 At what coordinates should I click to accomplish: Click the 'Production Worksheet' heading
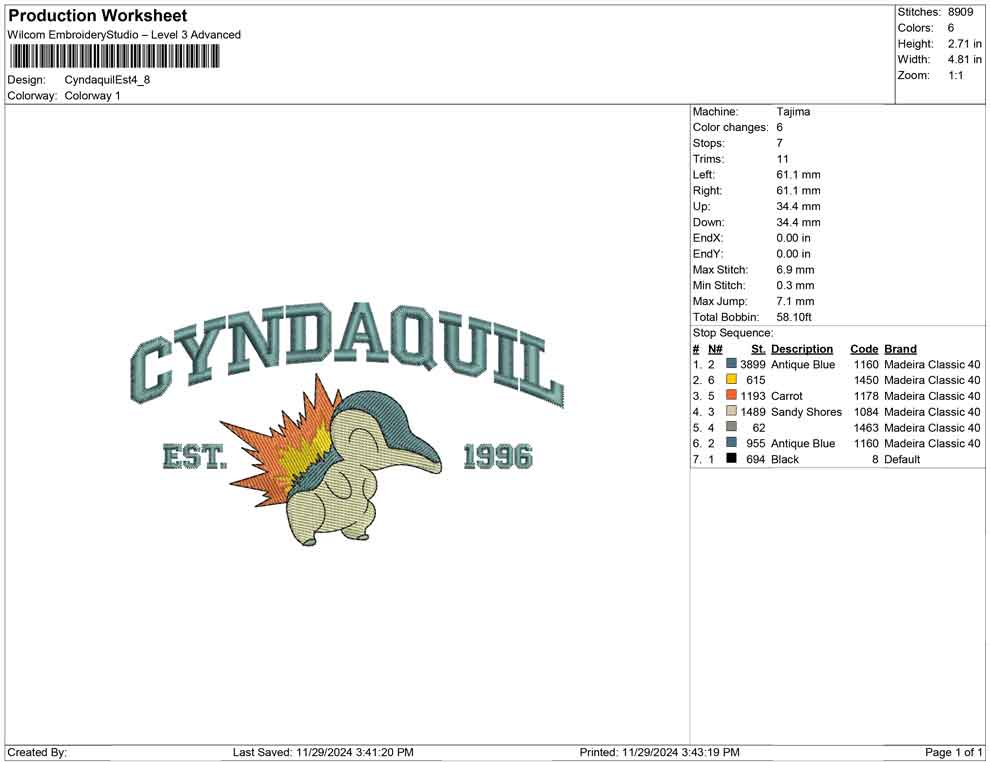(x=98, y=16)
